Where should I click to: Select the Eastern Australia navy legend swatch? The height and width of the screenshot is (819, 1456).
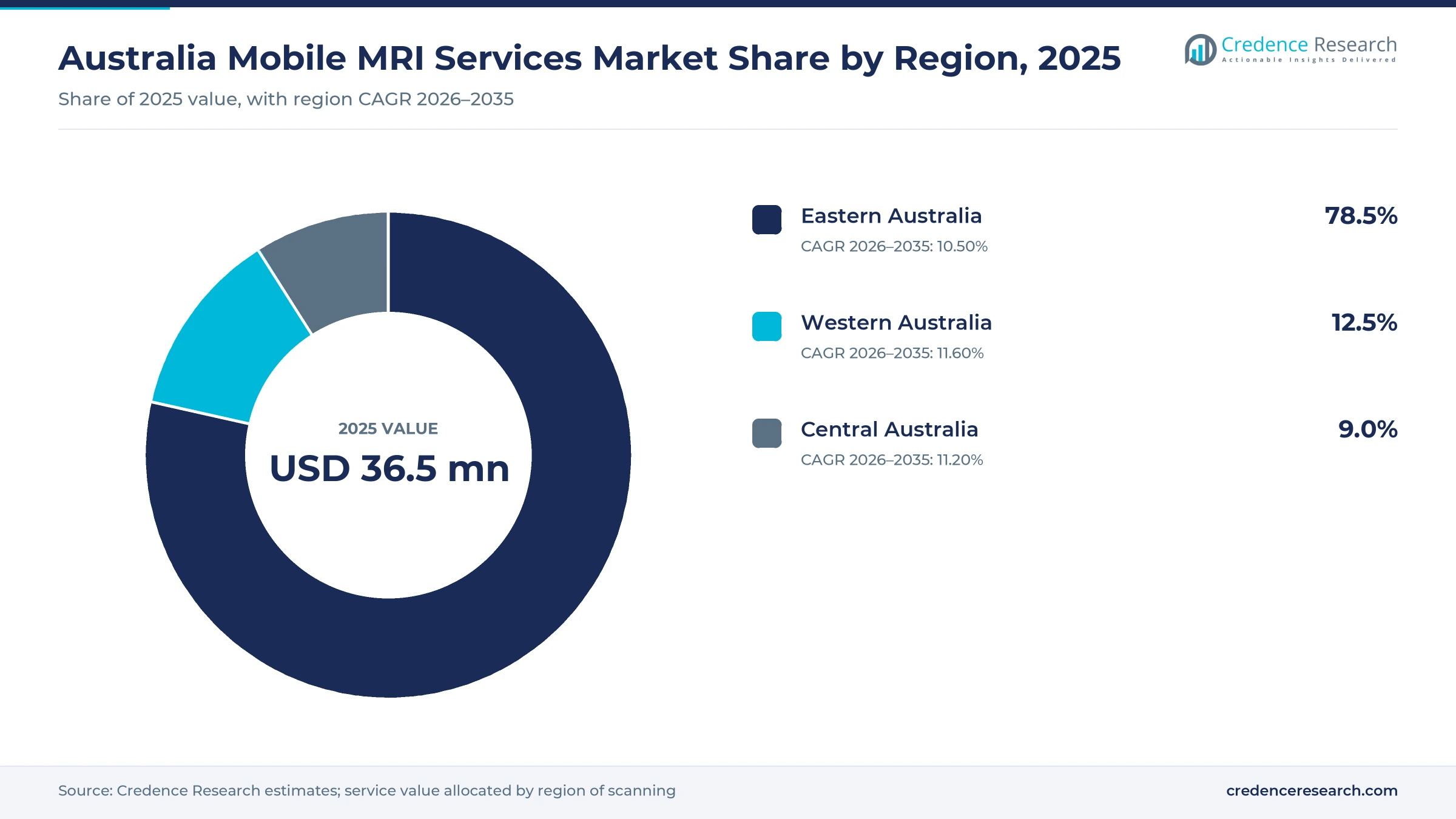767,220
